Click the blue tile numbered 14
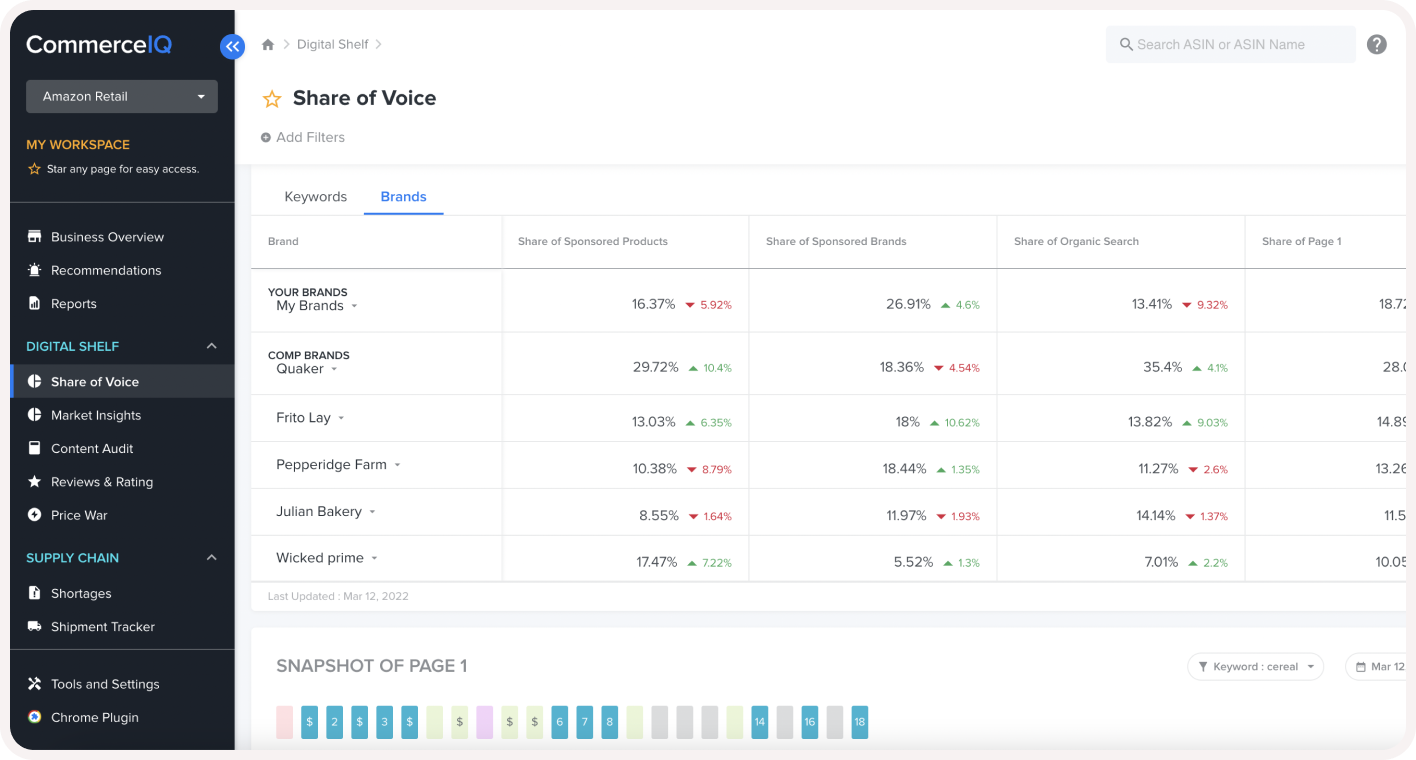 (760, 722)
